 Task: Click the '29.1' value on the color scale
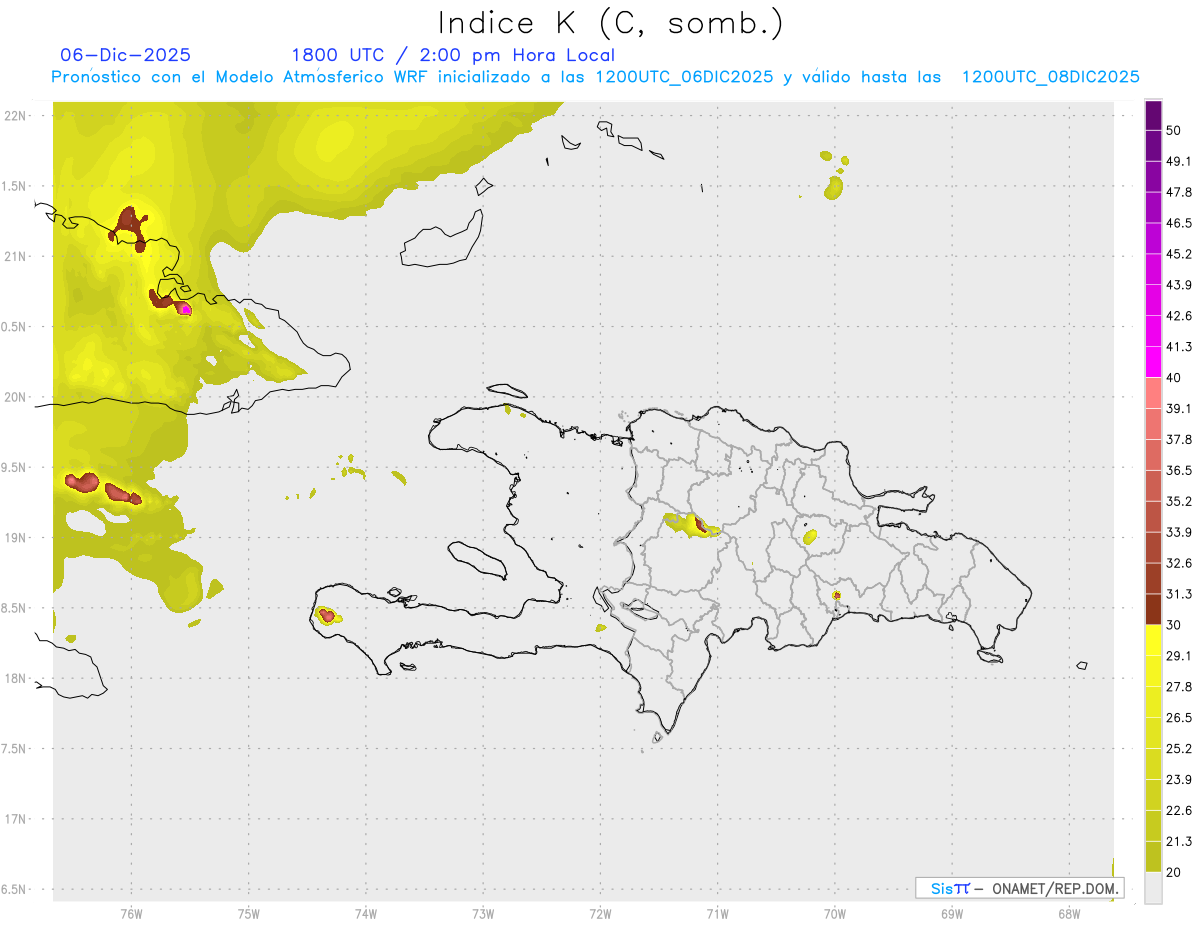[x=1179, y=656]
